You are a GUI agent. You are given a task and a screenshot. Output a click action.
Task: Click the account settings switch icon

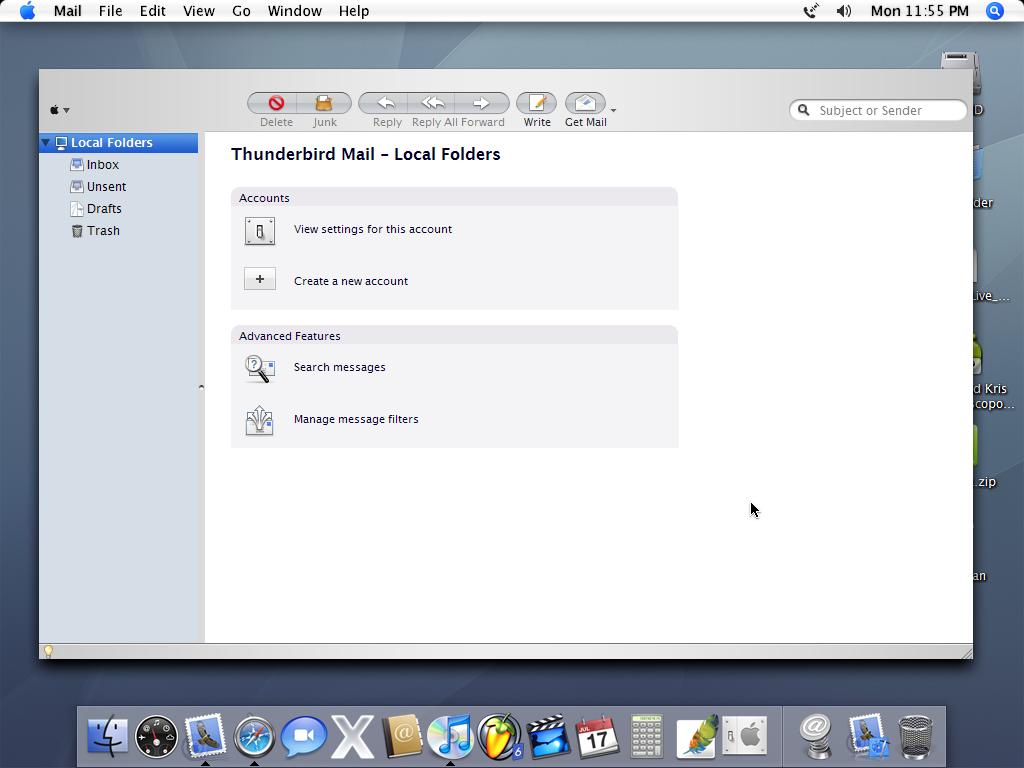[260, 231]
